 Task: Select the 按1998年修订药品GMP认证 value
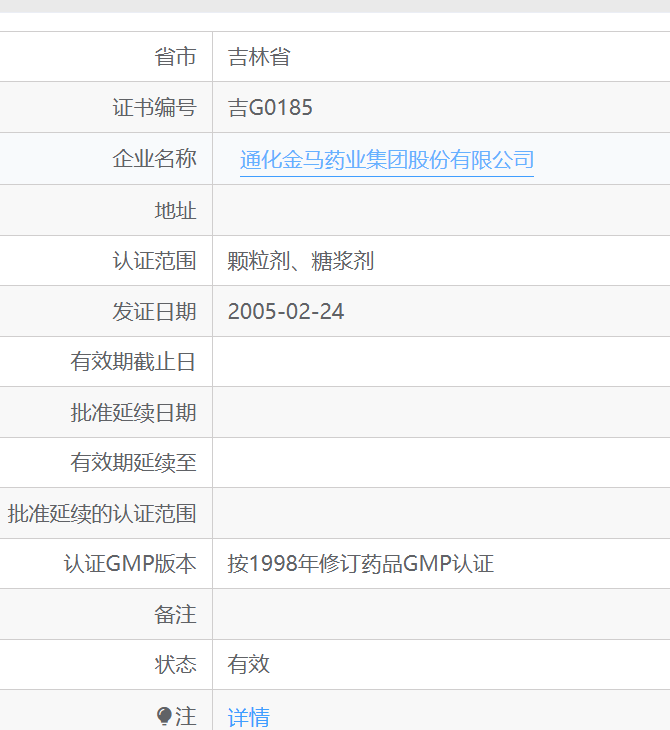pyautogui.click(x=360, y=564)
